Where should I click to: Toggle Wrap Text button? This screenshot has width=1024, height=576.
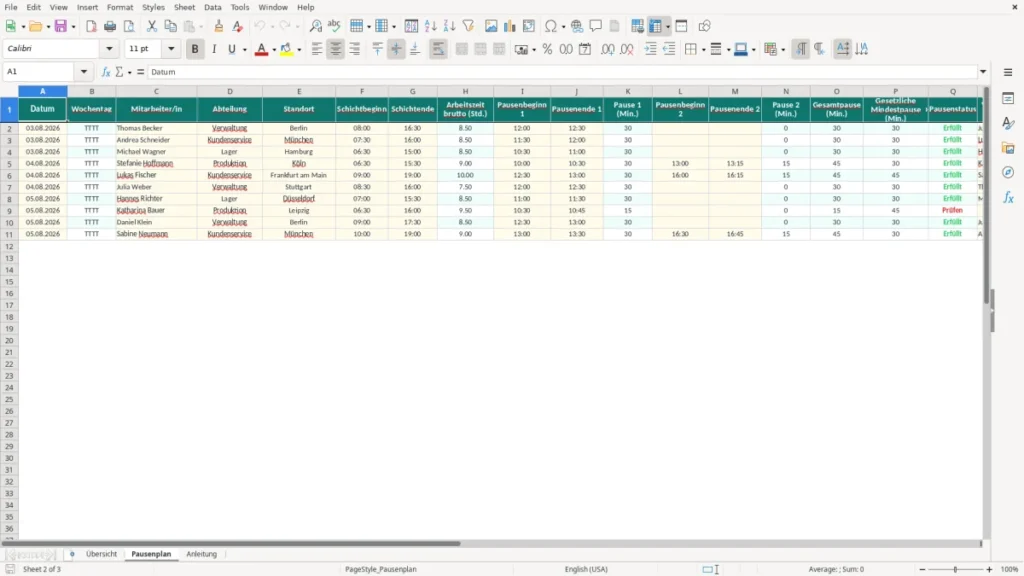(438, 49)
